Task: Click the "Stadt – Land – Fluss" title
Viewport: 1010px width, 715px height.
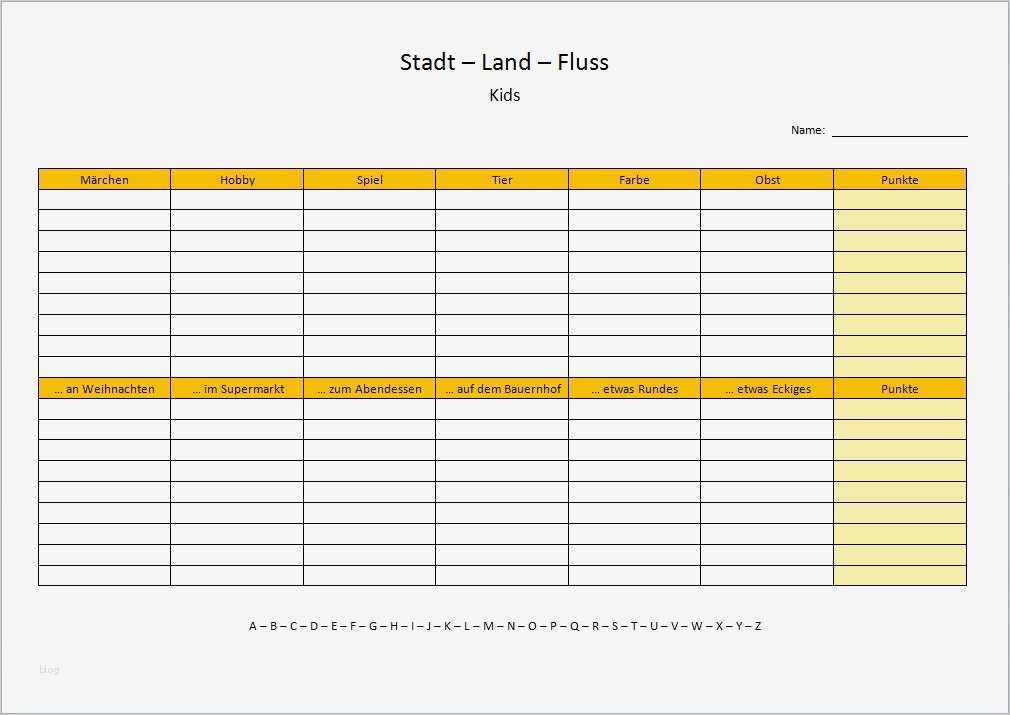Action: (504, 62)
